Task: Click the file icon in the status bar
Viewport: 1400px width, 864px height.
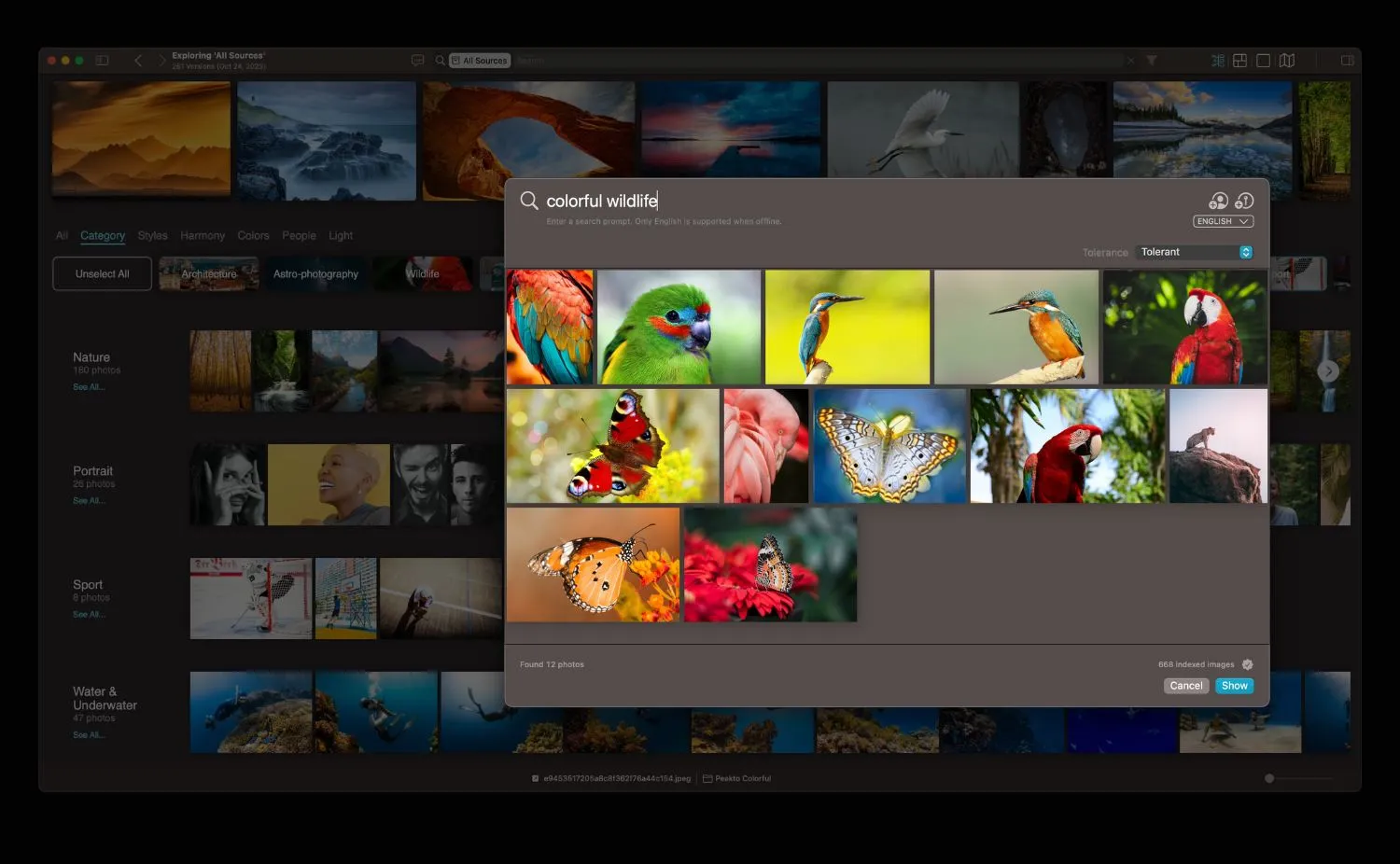Action: [x=535, y=778]
